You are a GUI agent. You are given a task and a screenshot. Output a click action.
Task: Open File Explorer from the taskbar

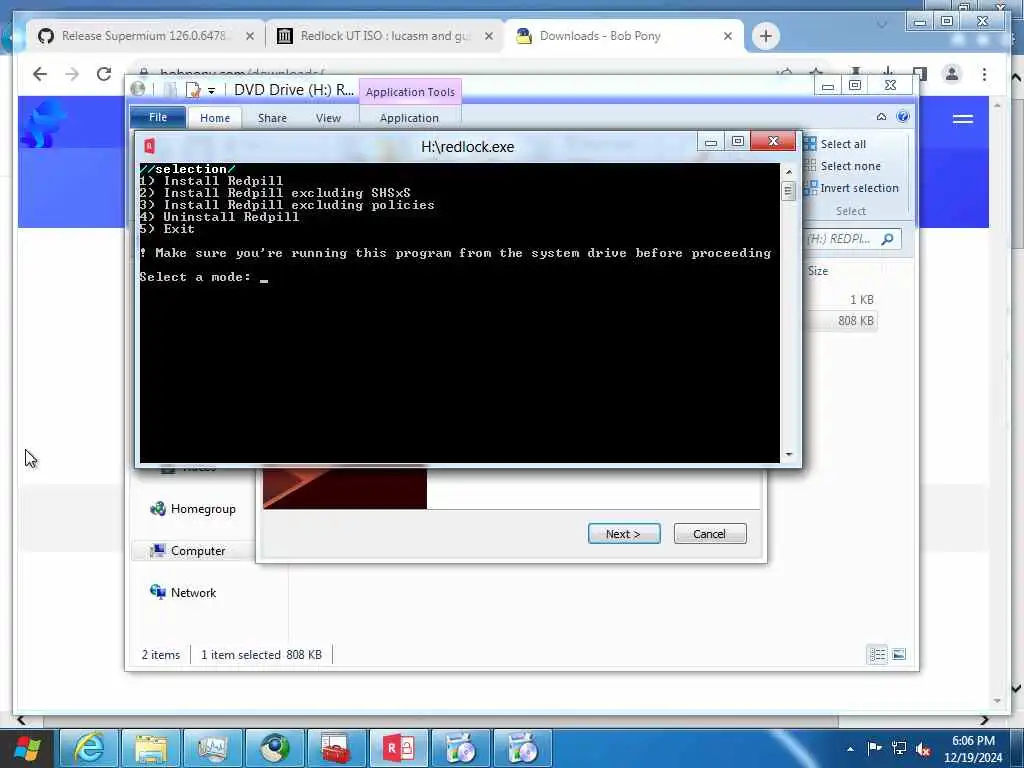(x=150, y=748)
